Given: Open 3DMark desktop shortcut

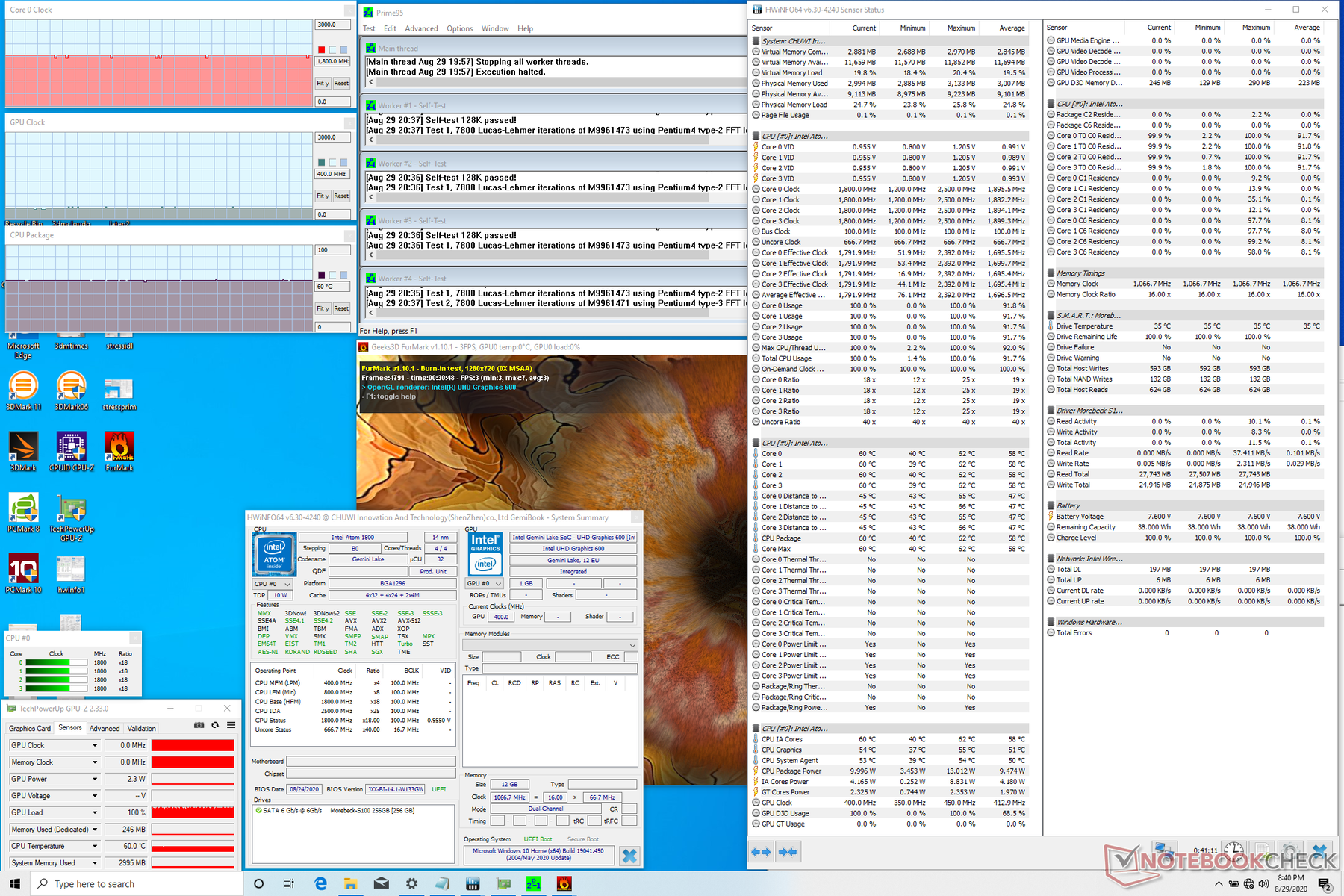Looking at the screenshot, I should 24,452.
